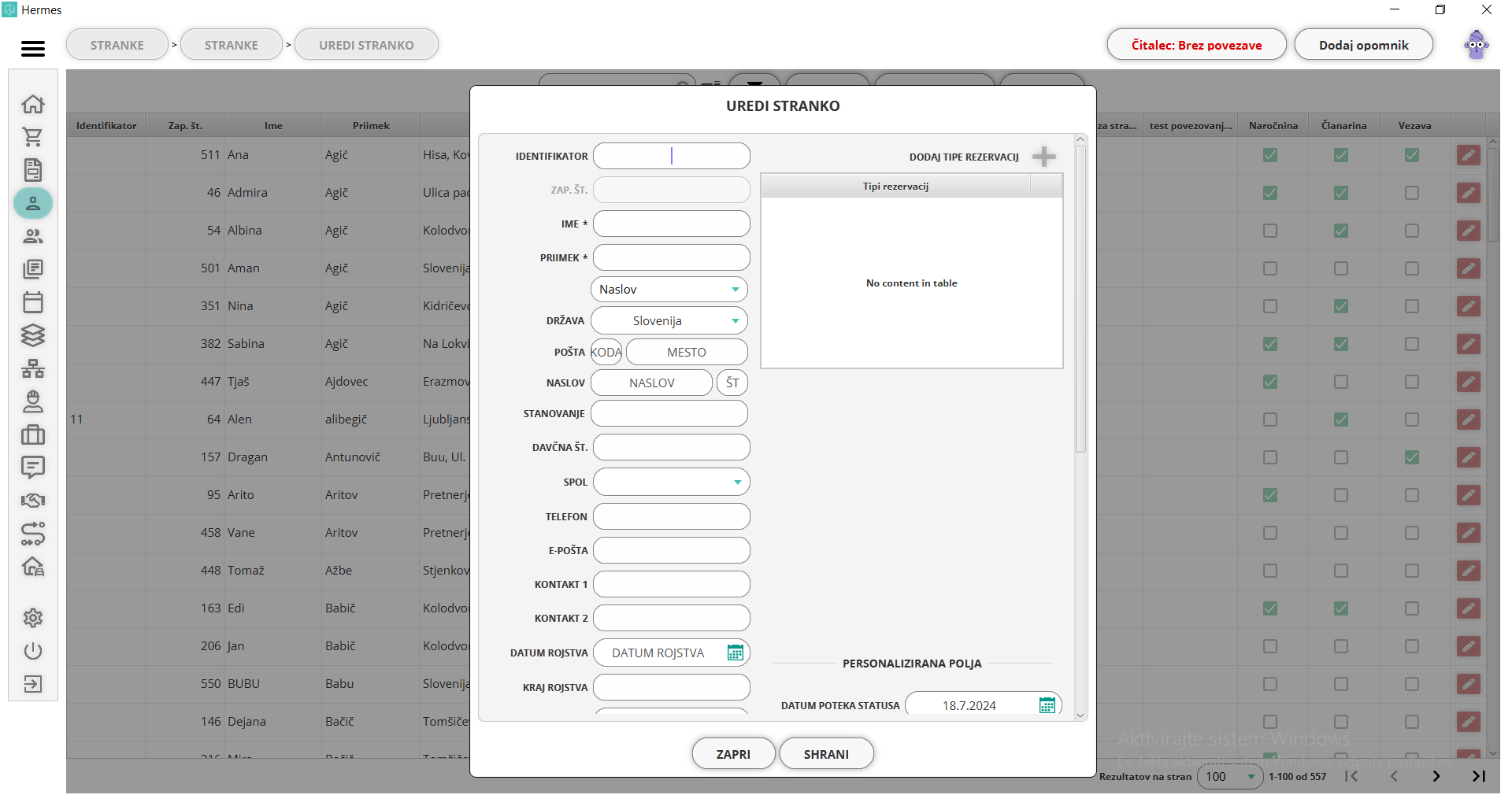Open the network hierarchy sidebar icon
The width and height of the screenshot is (1512, 806).
[33, 368]
